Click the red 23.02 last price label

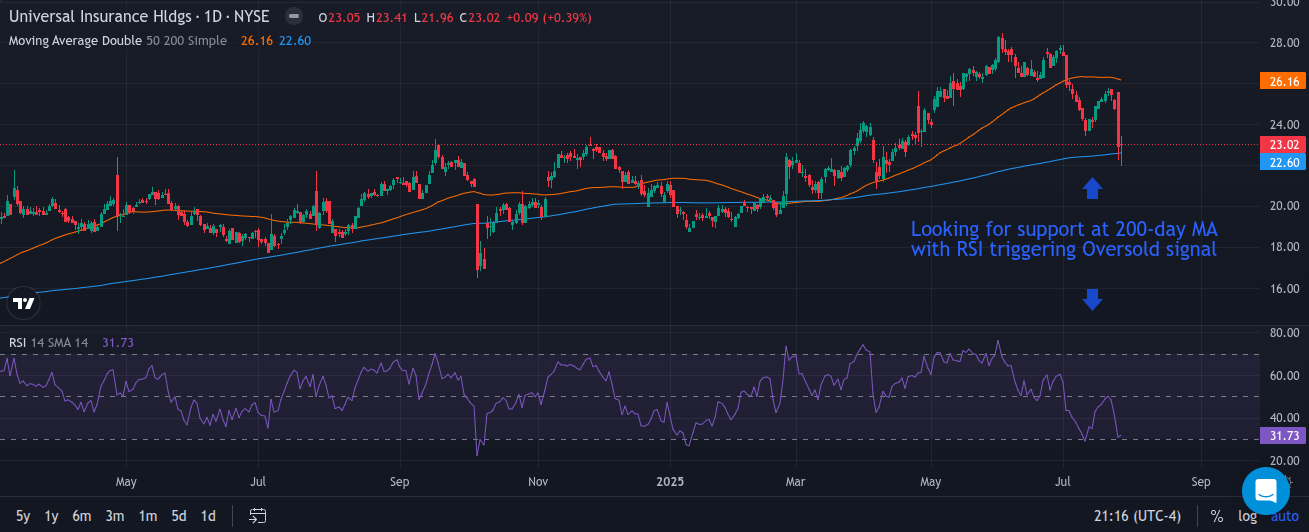1281,145
